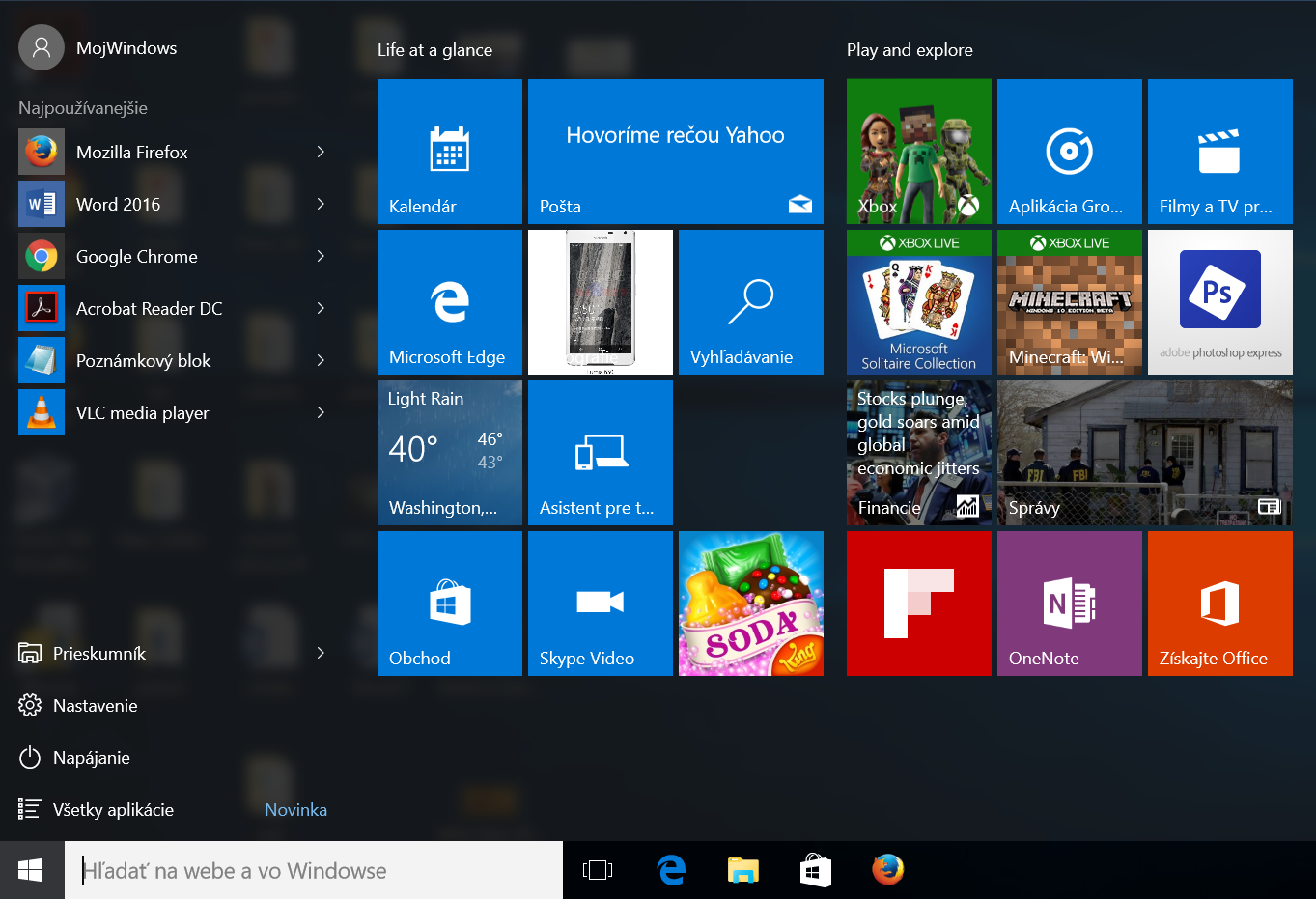Open the Light Rain weather tile
Image resolution: width=1316 pixels, height=899 pixels.
(x=450, y=453)
